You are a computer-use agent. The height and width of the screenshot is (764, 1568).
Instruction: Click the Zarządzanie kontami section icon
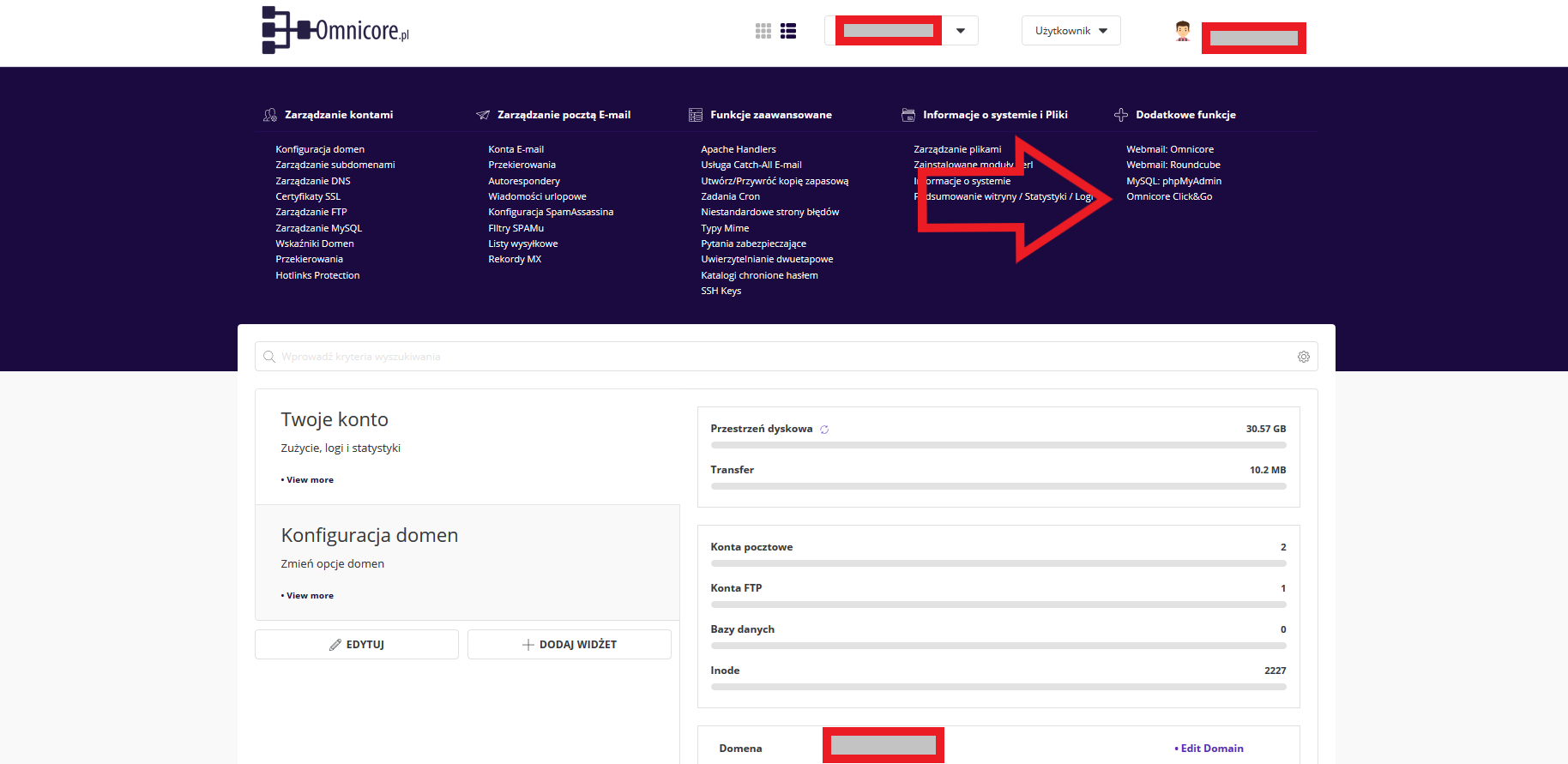pyautogui.click(x=270, y=115)
